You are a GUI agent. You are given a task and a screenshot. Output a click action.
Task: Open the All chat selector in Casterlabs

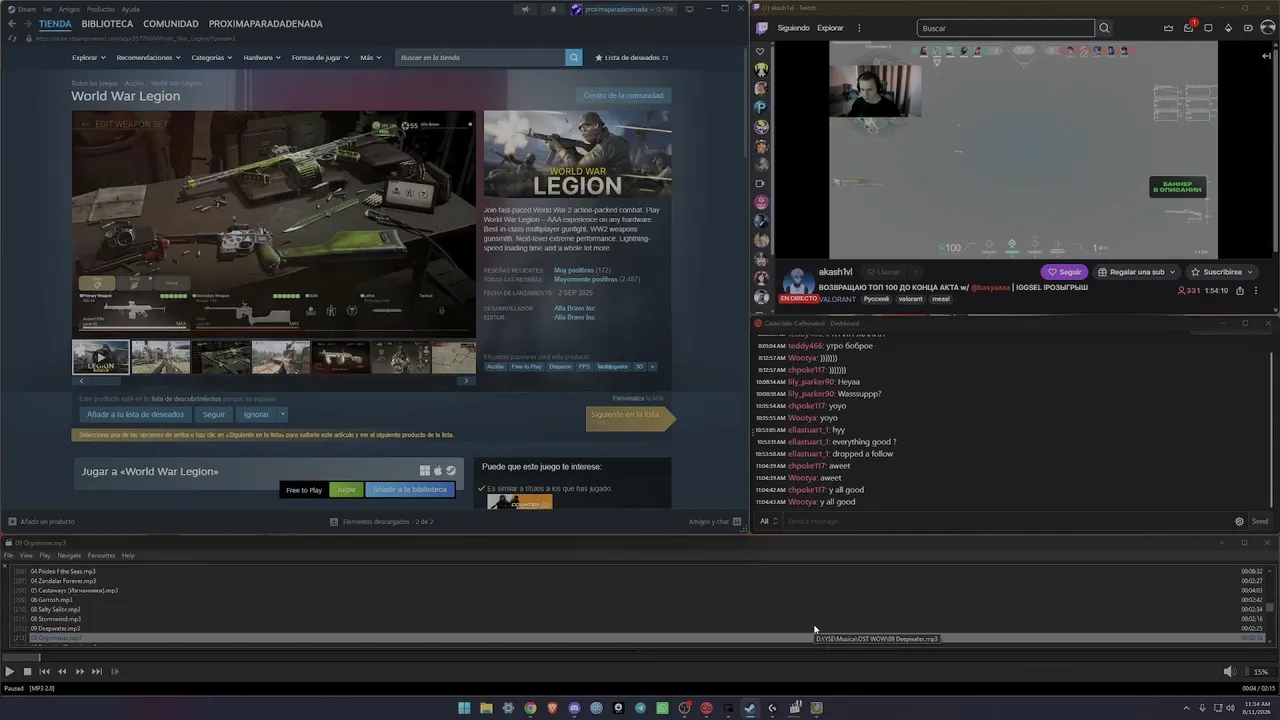pos(768,521)
